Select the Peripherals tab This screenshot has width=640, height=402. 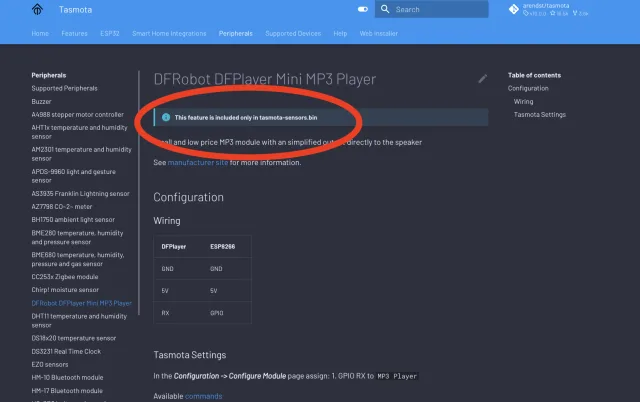point(236,33)
